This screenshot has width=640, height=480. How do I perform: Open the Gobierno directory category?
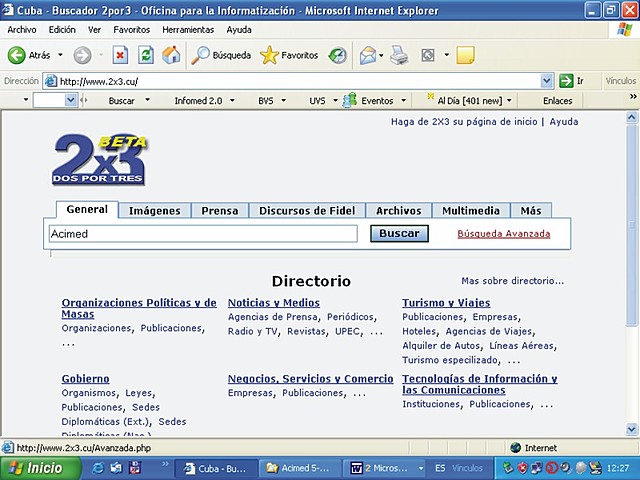85,379
